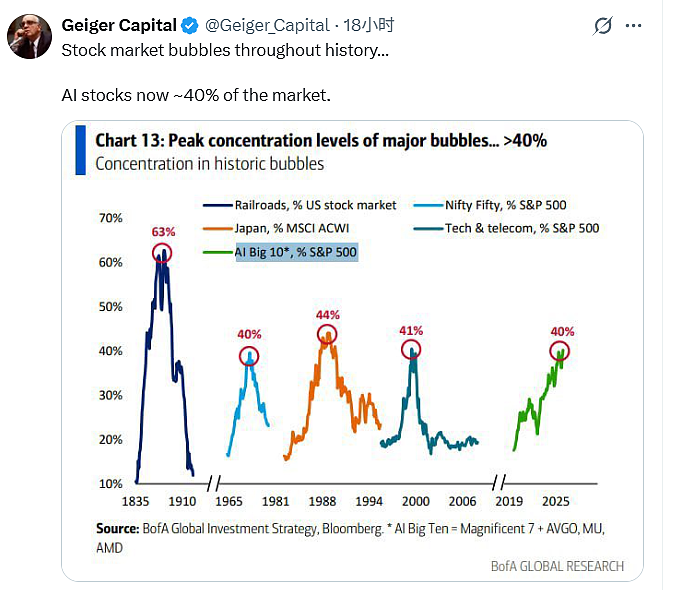675x590 pixels.
Task: Open the @Geiger_Capital handle link
Action: (x=267, y=26)
